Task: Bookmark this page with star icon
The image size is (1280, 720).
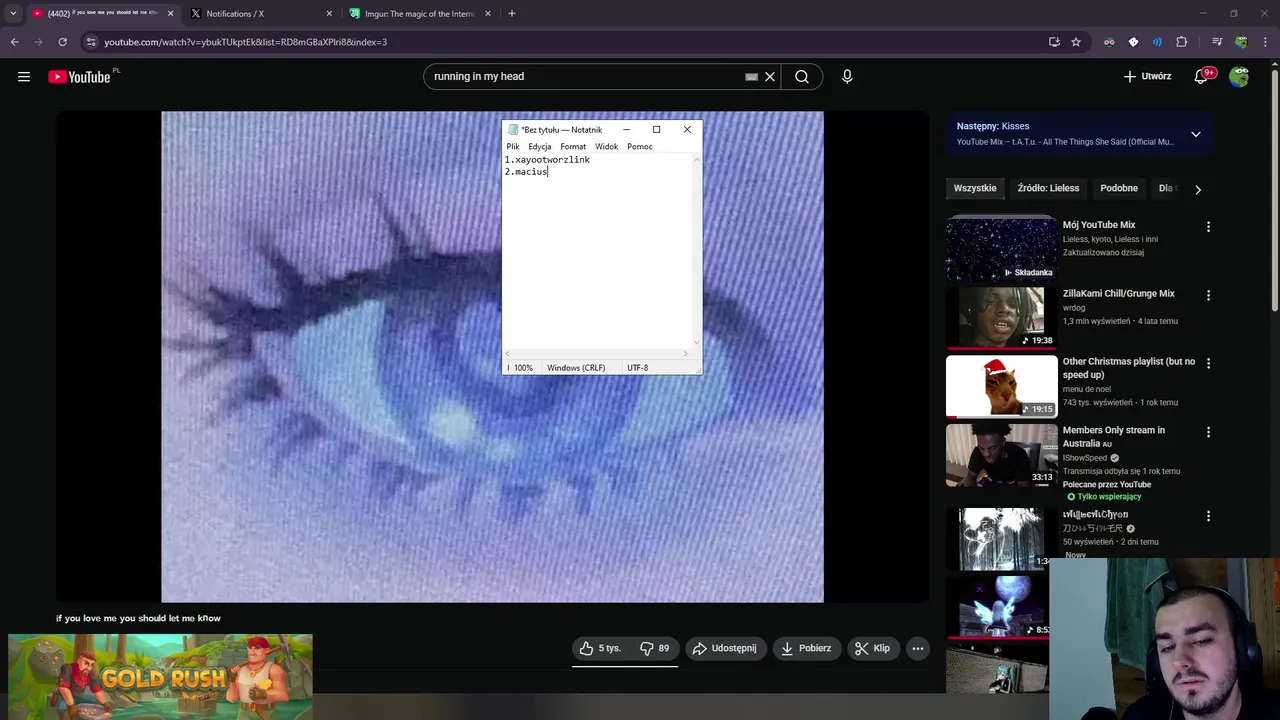Action: [x=1076, y=42]
